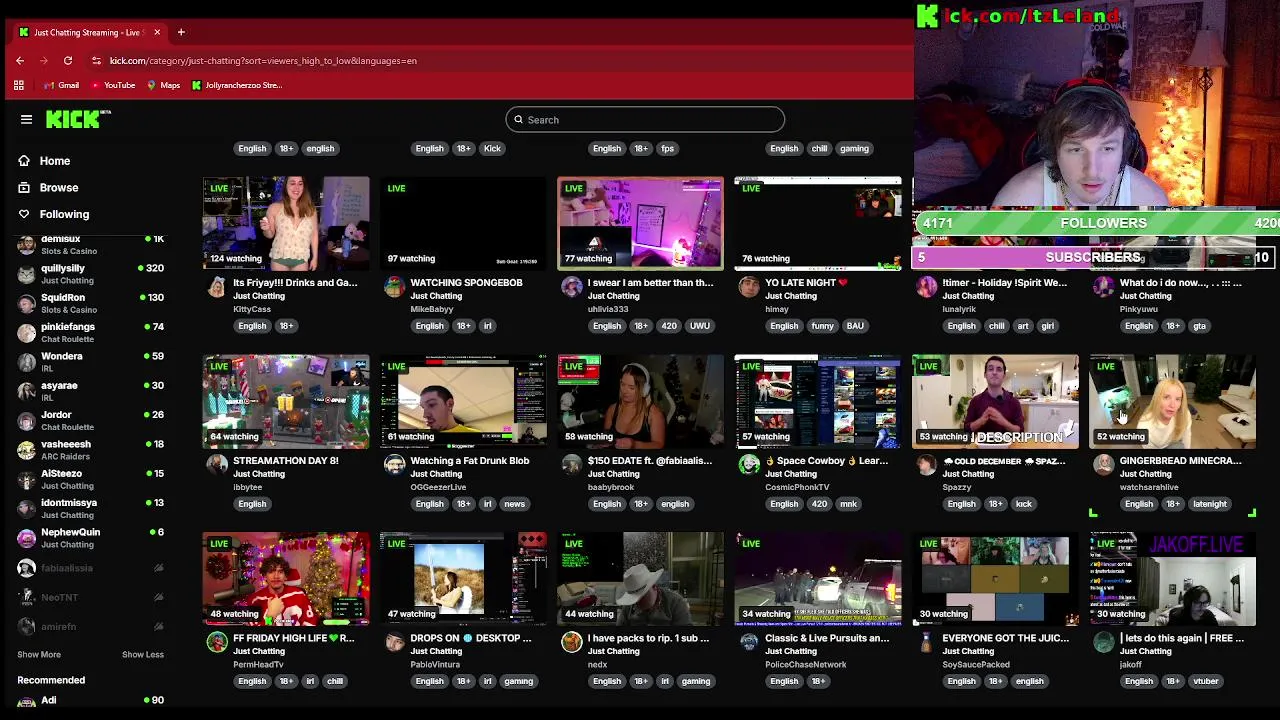The image size is (1280, 720).
Task: Collapse list with Show Less
Action: coord(143,654)
